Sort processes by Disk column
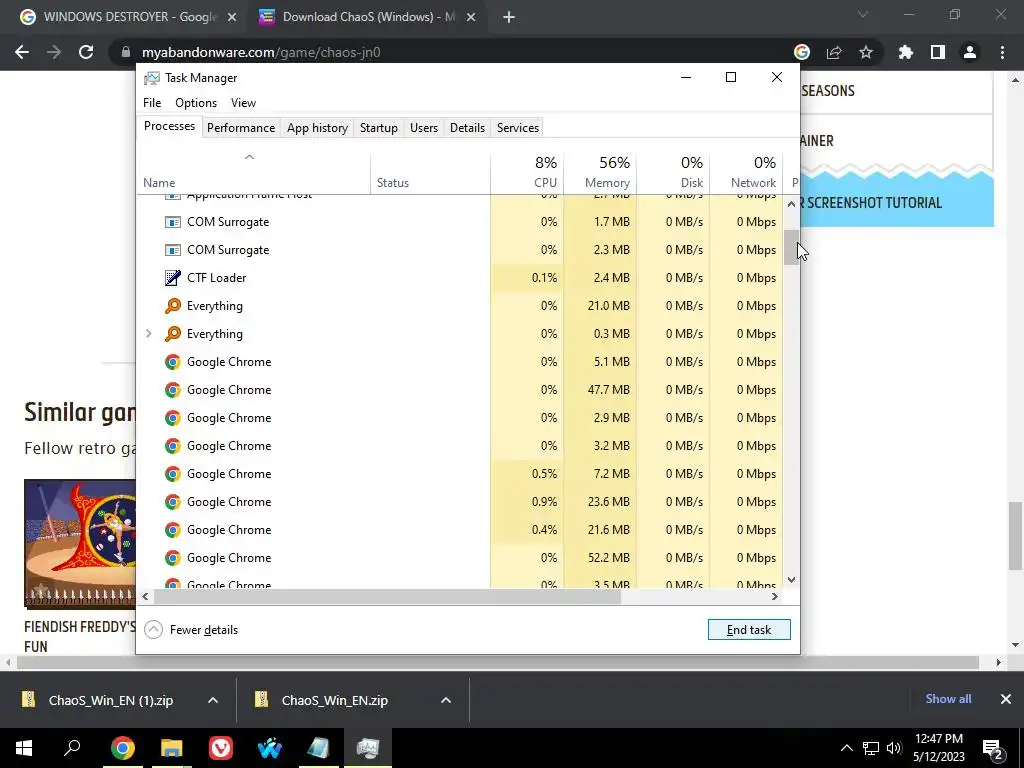The image size is (1024, 768). 673,172
